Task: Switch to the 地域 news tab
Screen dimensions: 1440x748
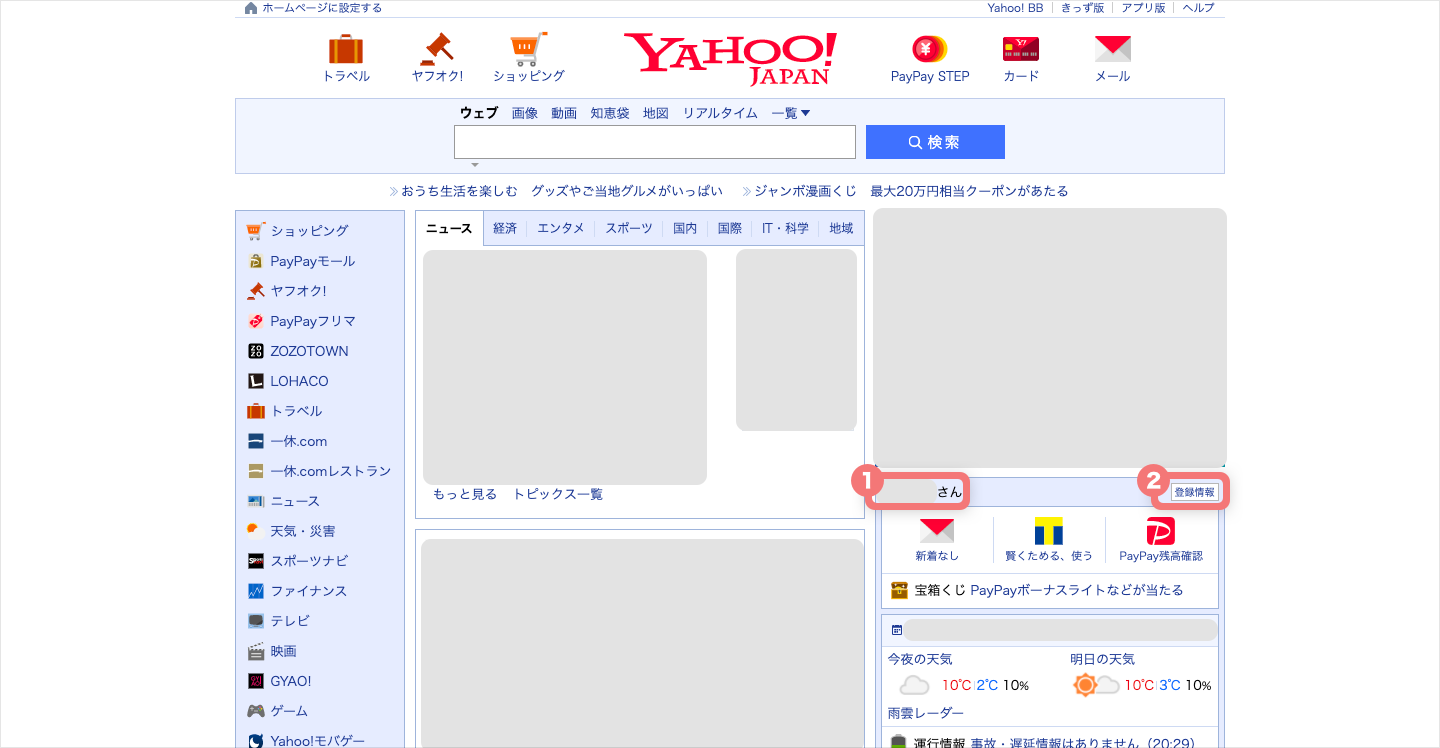Action: click(x=841, y=228)
